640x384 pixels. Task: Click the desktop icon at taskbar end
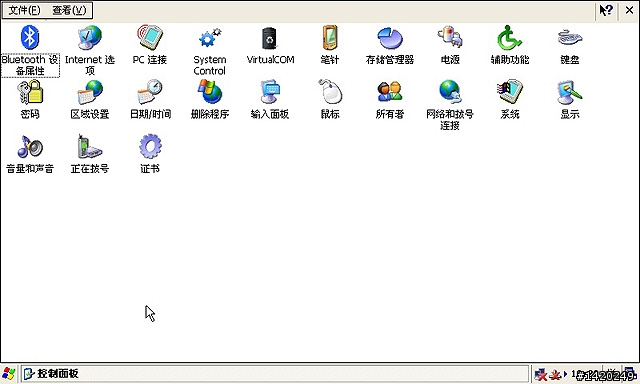click(x=629, y=373)
